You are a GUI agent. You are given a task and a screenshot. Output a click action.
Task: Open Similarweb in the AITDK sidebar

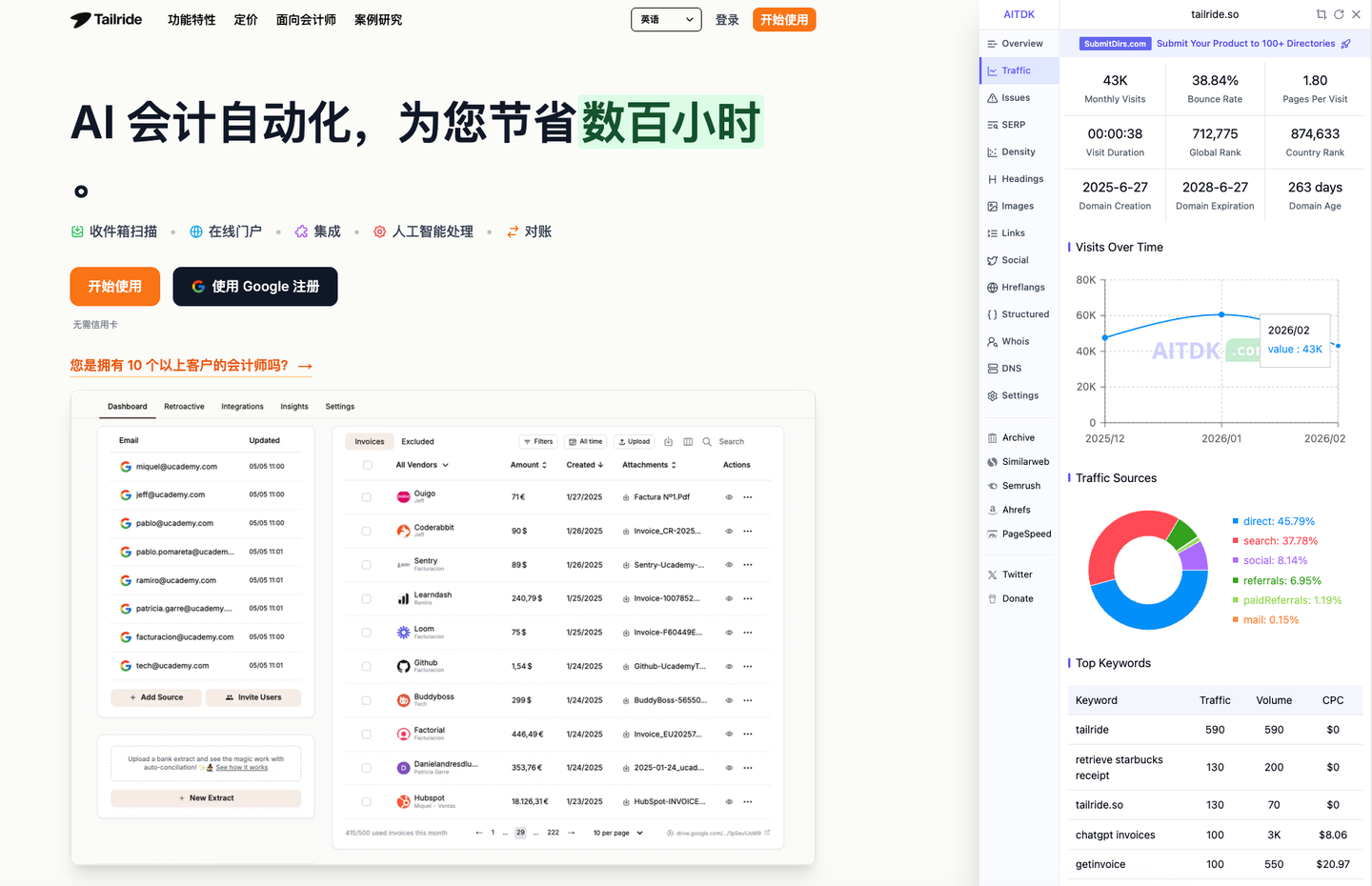click(x=1019, y=462)
